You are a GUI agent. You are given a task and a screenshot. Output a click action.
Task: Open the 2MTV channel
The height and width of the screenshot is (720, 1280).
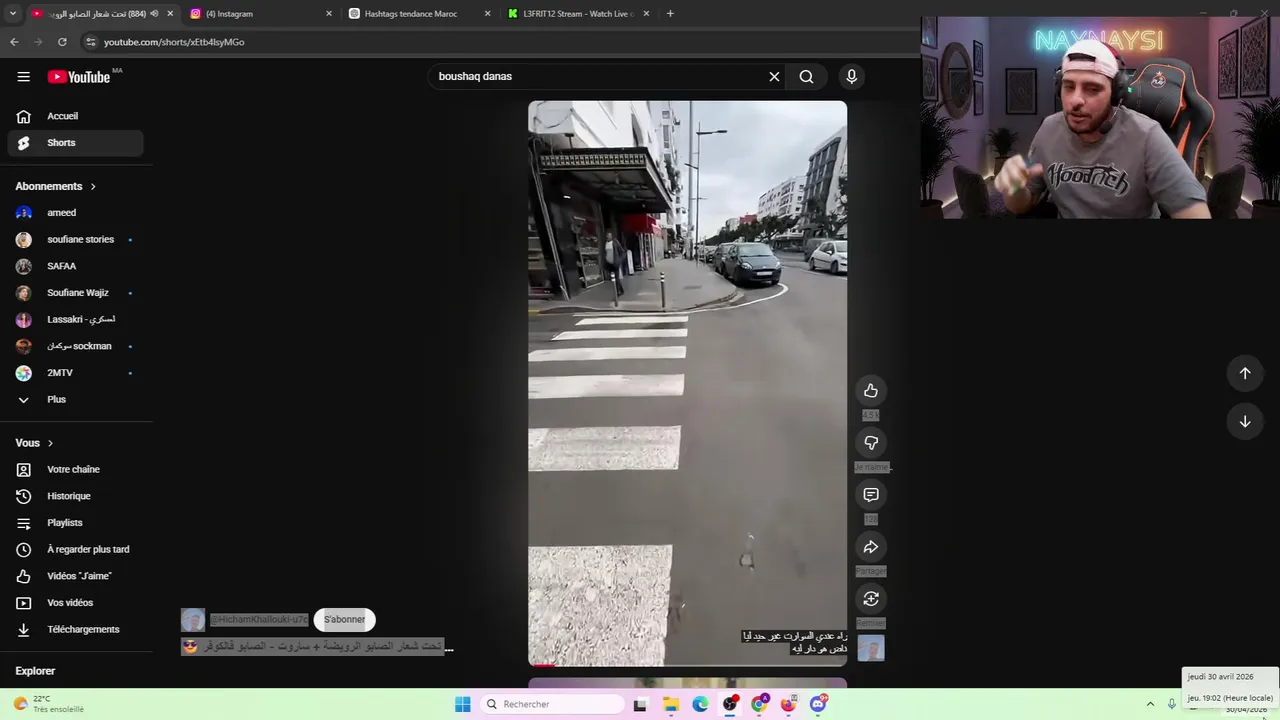point(75,373)
